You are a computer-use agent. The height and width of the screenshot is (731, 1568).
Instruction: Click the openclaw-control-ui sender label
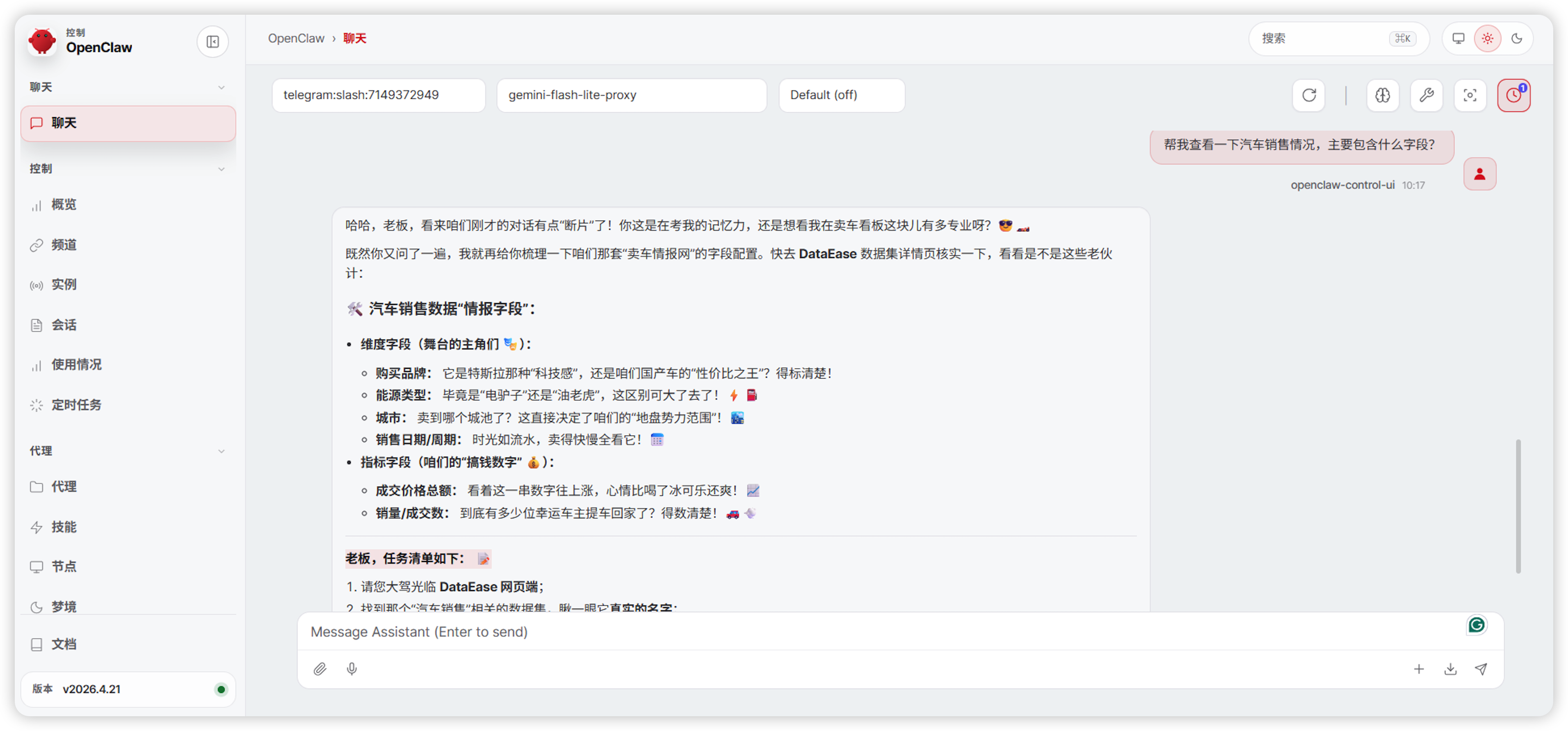point(1342,185)
